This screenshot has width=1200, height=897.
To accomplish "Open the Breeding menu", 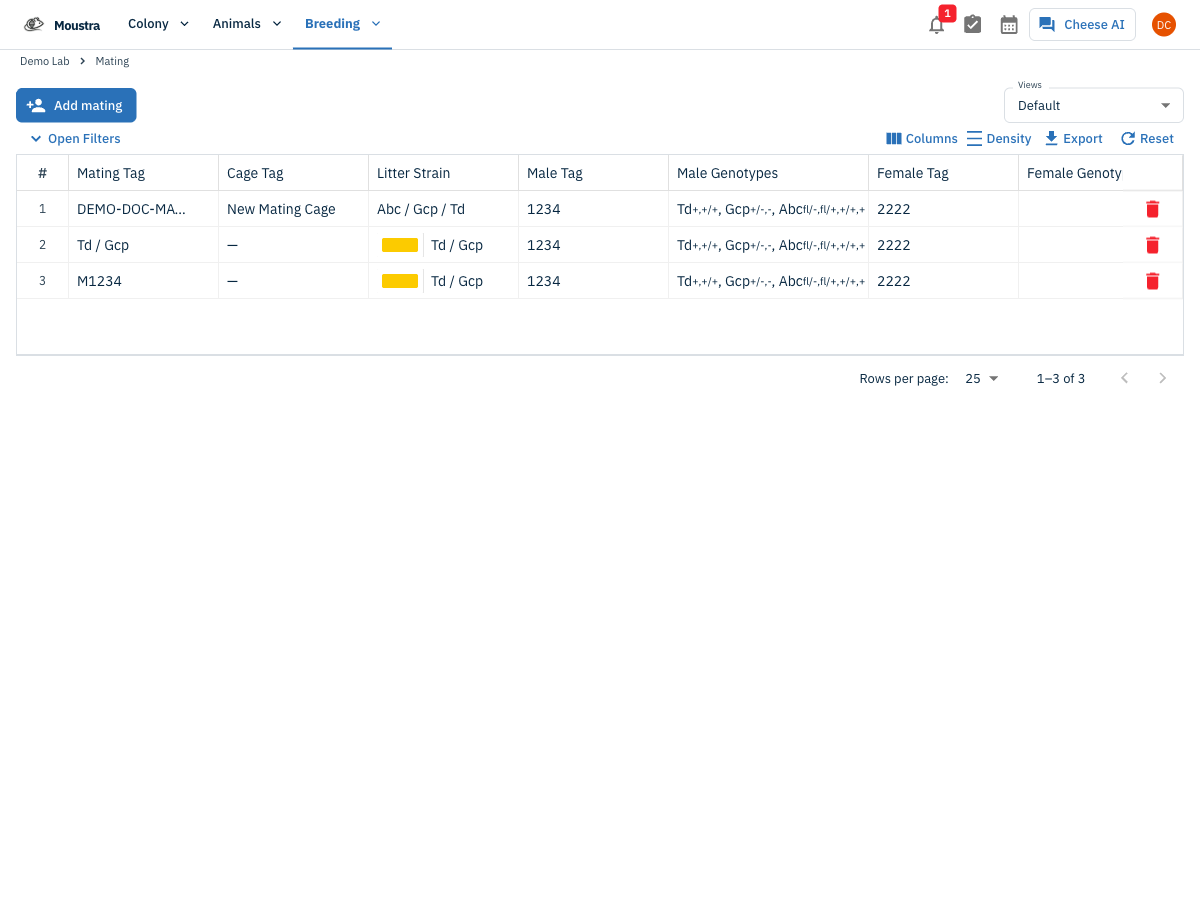I will [342, 24].
